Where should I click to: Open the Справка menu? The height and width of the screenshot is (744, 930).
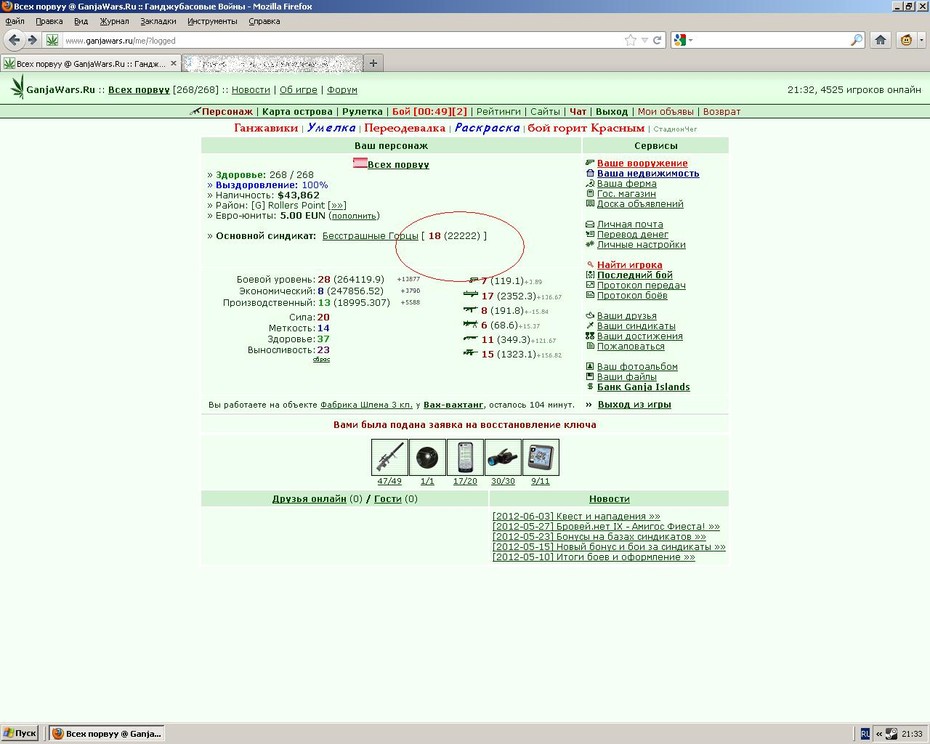pyautogui.click(x=264, y=21)
